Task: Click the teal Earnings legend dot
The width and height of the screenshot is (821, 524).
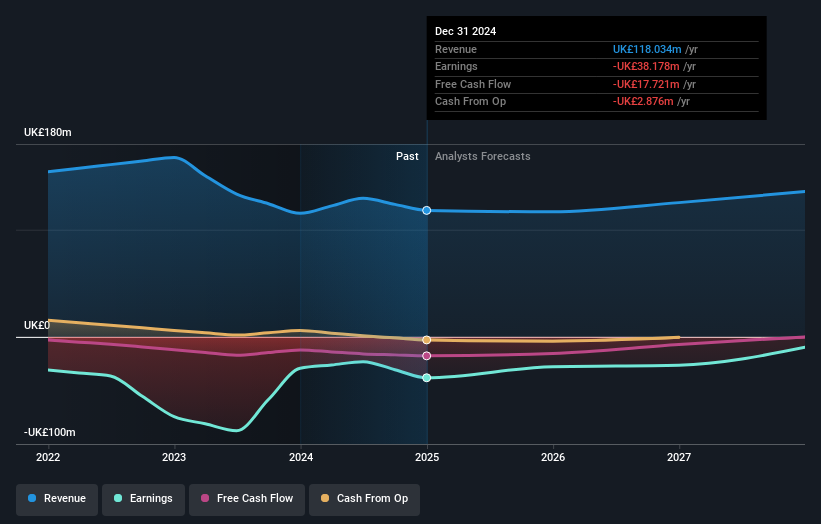Action: pos(118,498)
